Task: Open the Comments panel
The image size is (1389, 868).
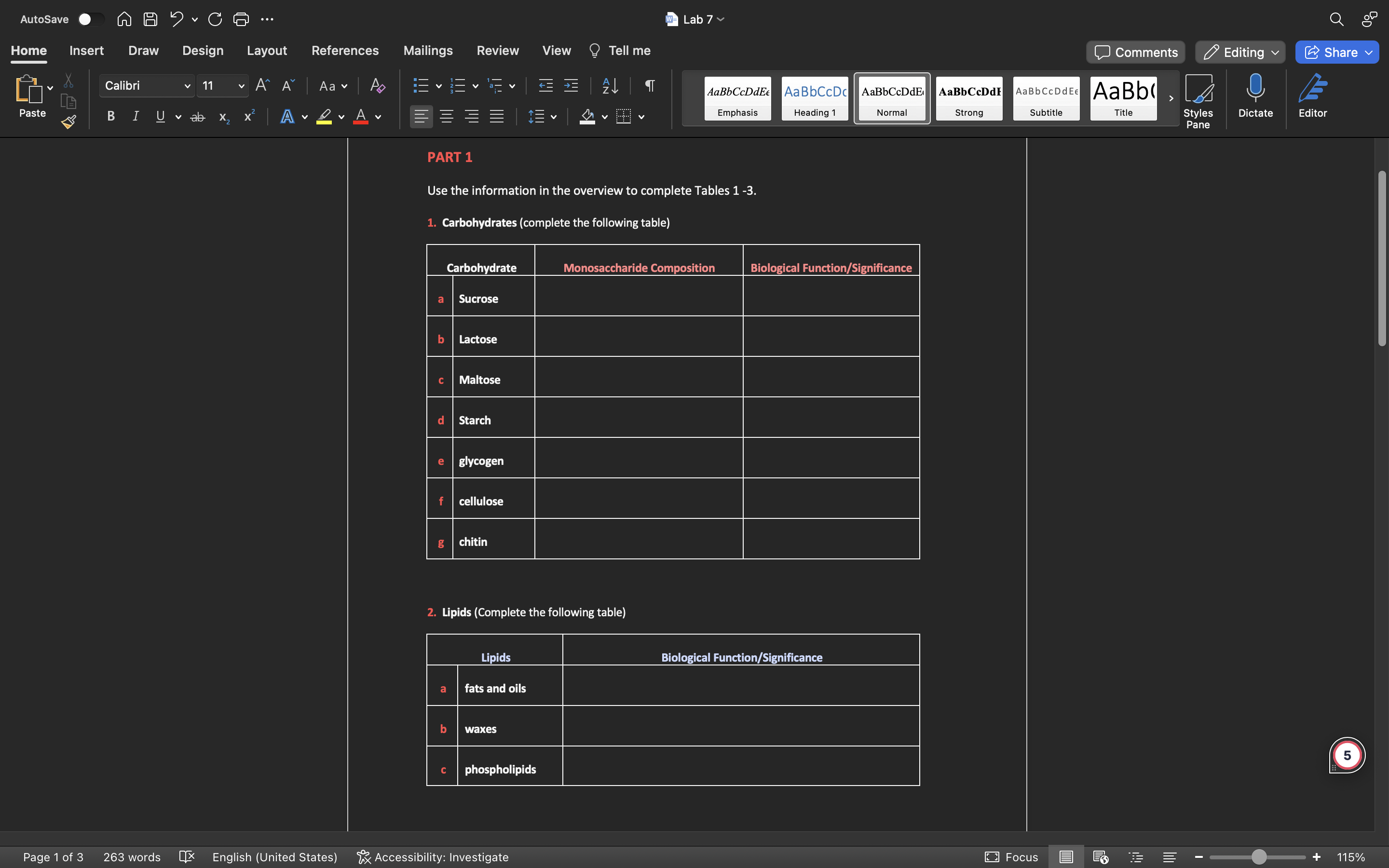Action: pos(1135,52)
